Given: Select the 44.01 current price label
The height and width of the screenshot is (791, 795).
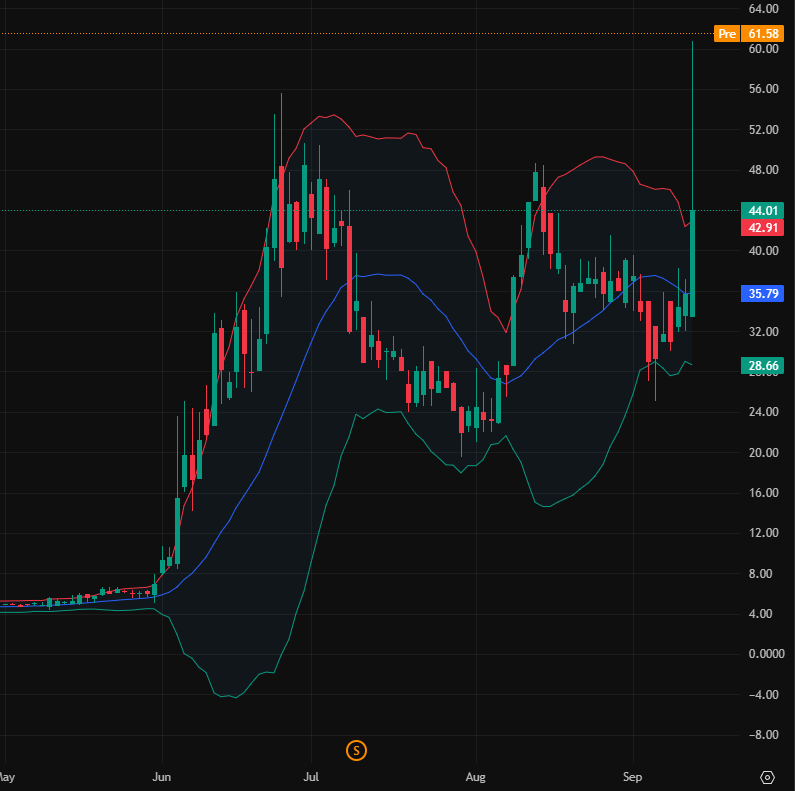Looking at the screenshot, I should (763, 210).
